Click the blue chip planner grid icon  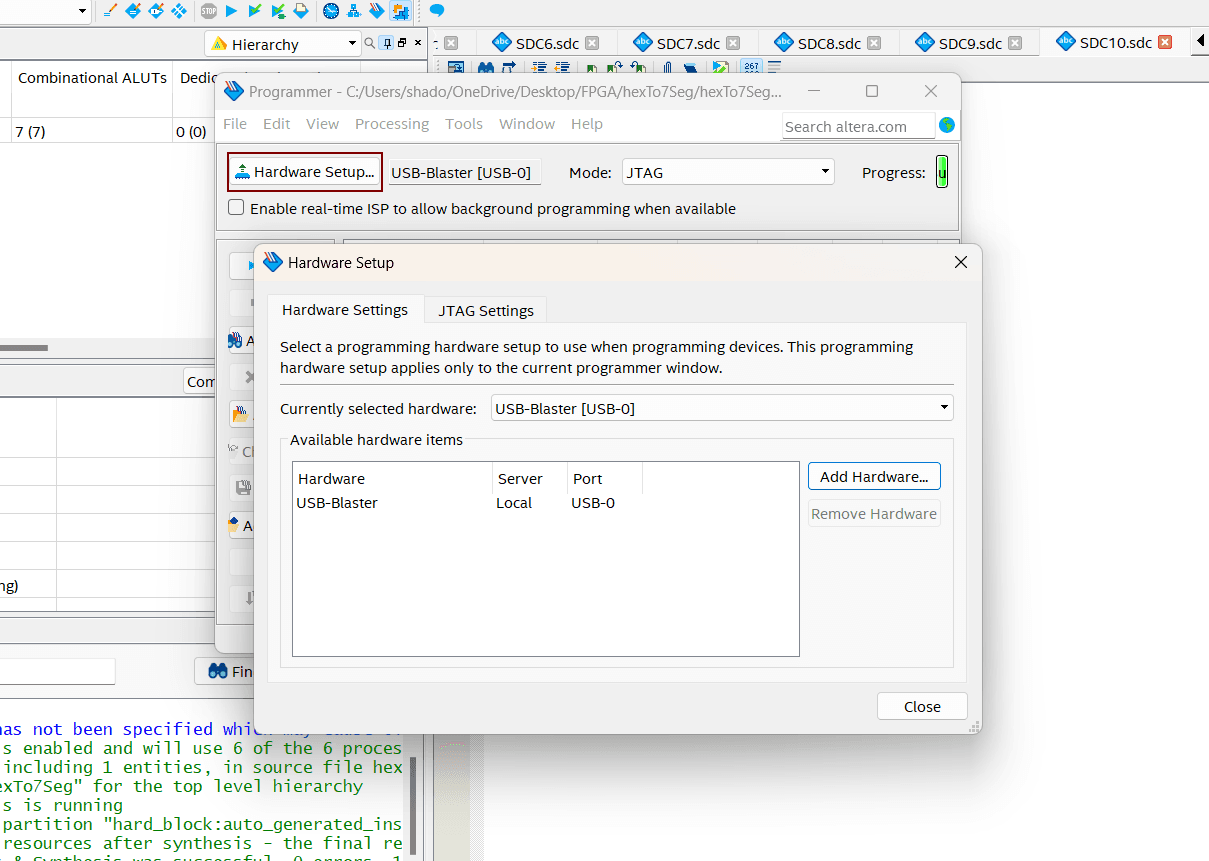pos(178,11)
